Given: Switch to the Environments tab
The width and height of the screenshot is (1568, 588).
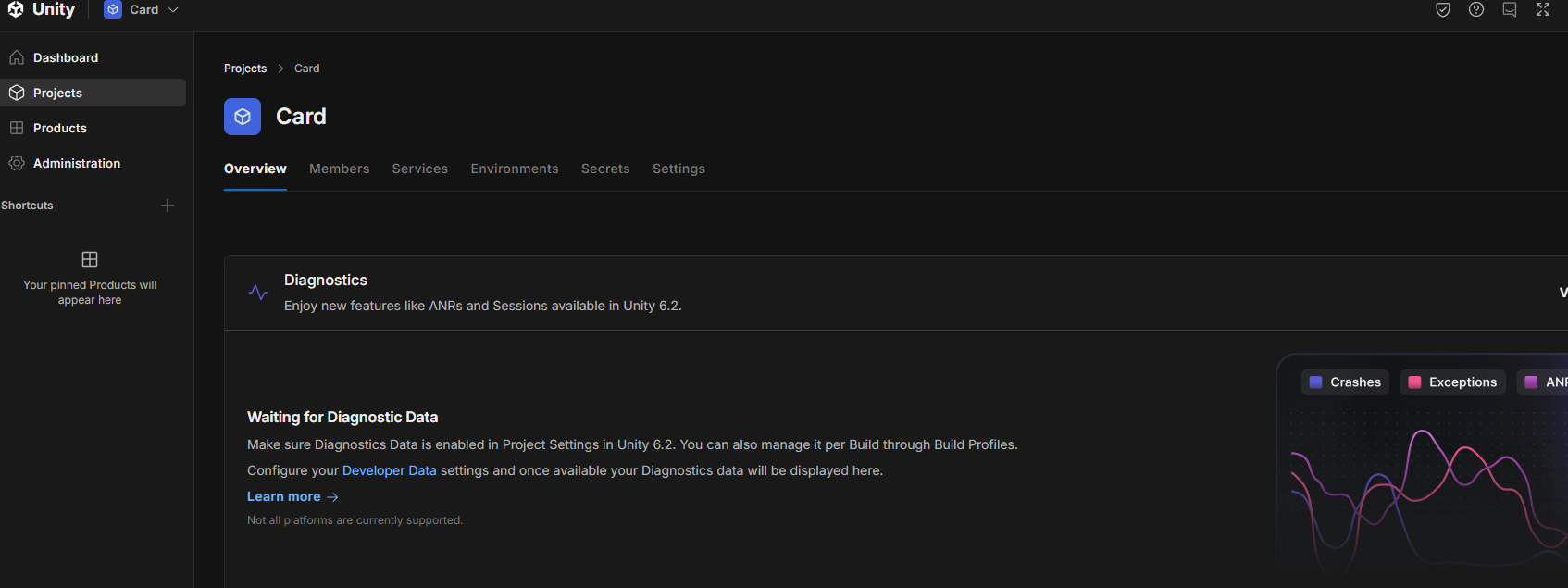Looking at the screenshot, I should 515,169.
